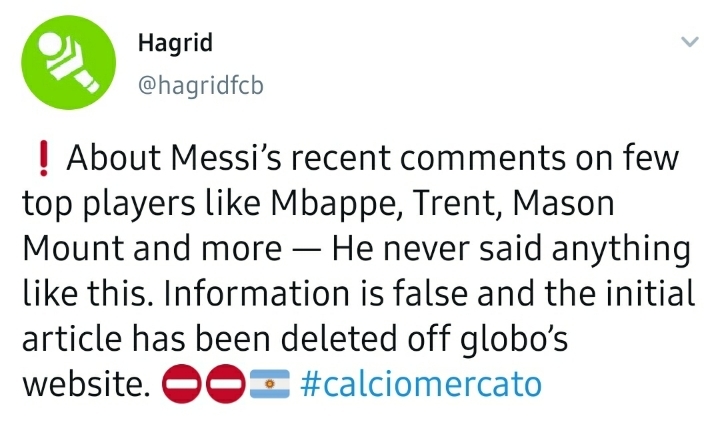Click the Argentina flag emoji

tap(269, 385)
